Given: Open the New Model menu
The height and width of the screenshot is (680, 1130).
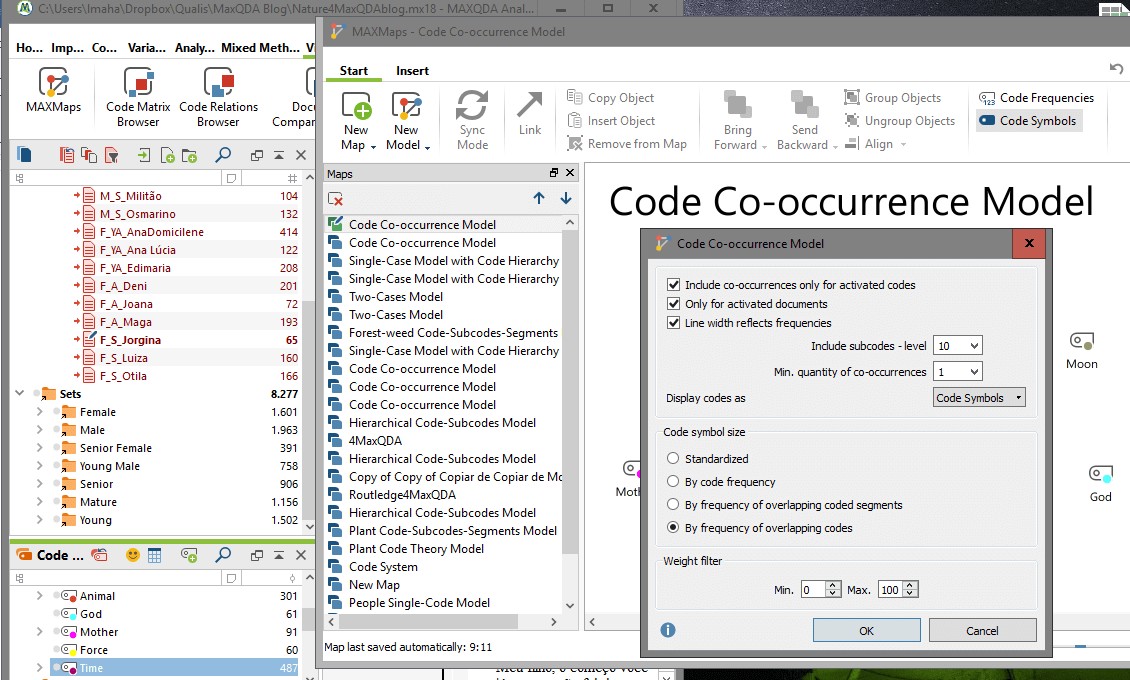Looking at the screenshot, I should (x=407, y=121).
